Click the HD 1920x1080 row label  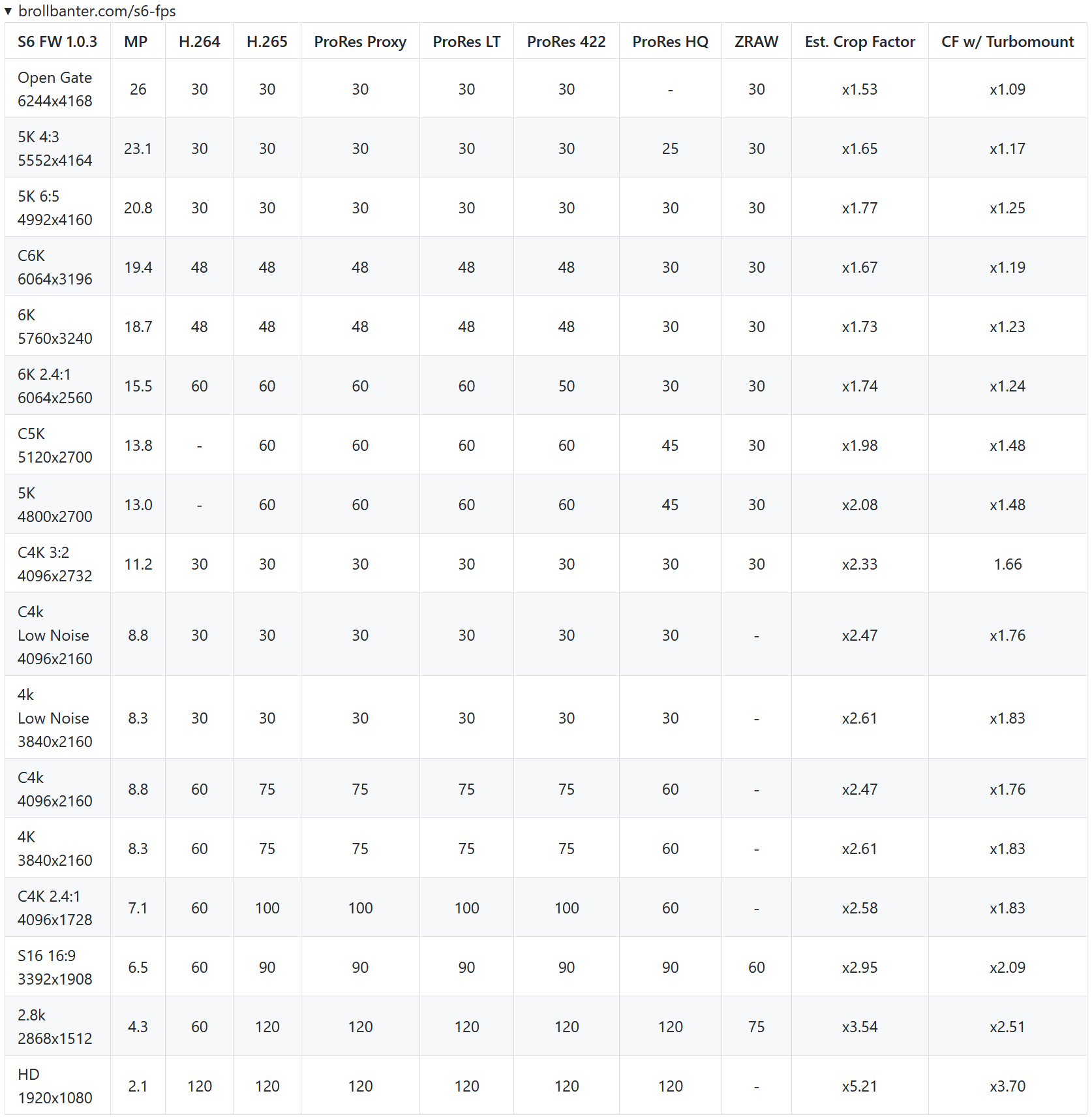click(x=55, y=1086)
